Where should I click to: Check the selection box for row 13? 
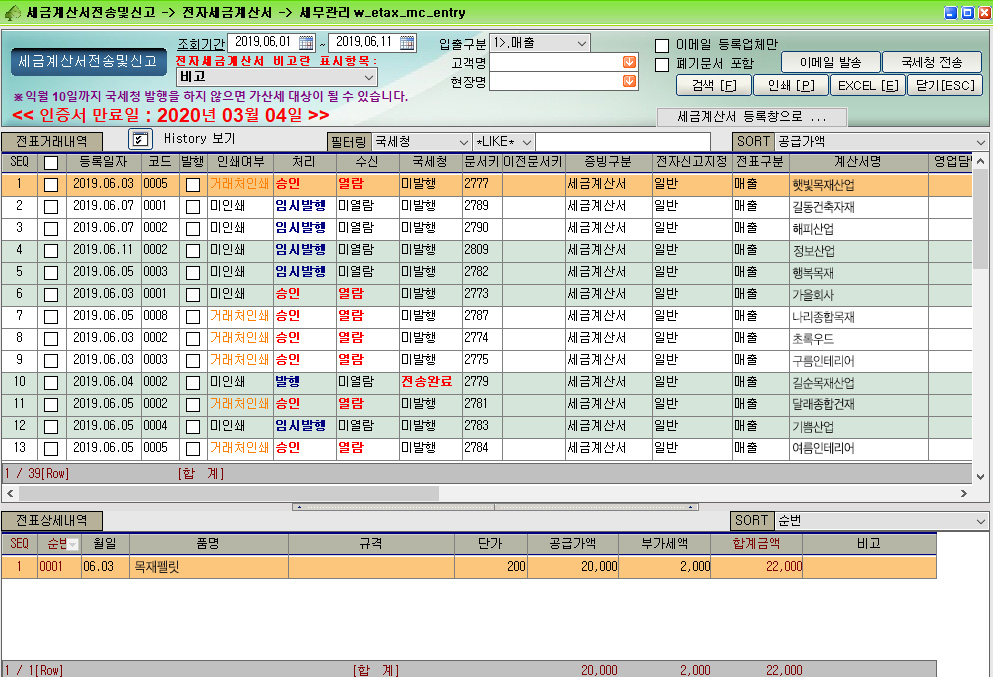point(51,448)
